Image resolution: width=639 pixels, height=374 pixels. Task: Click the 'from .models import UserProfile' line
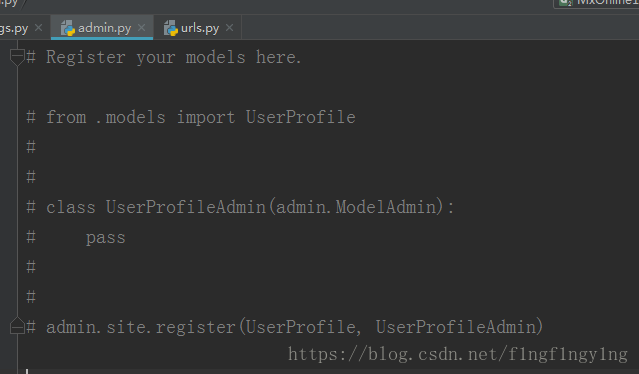pyautogui.click(x=191, y=117)
